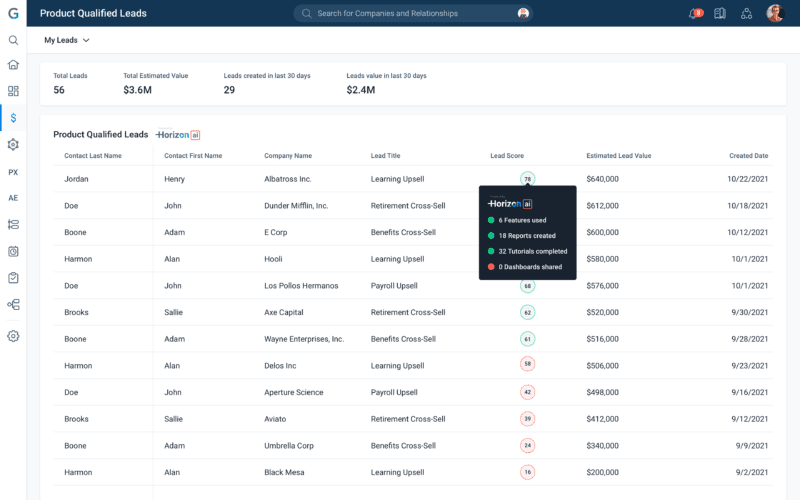Click the notifications bell icon
The height and width of the screenshot is (500, 800).
coord(694,14)
